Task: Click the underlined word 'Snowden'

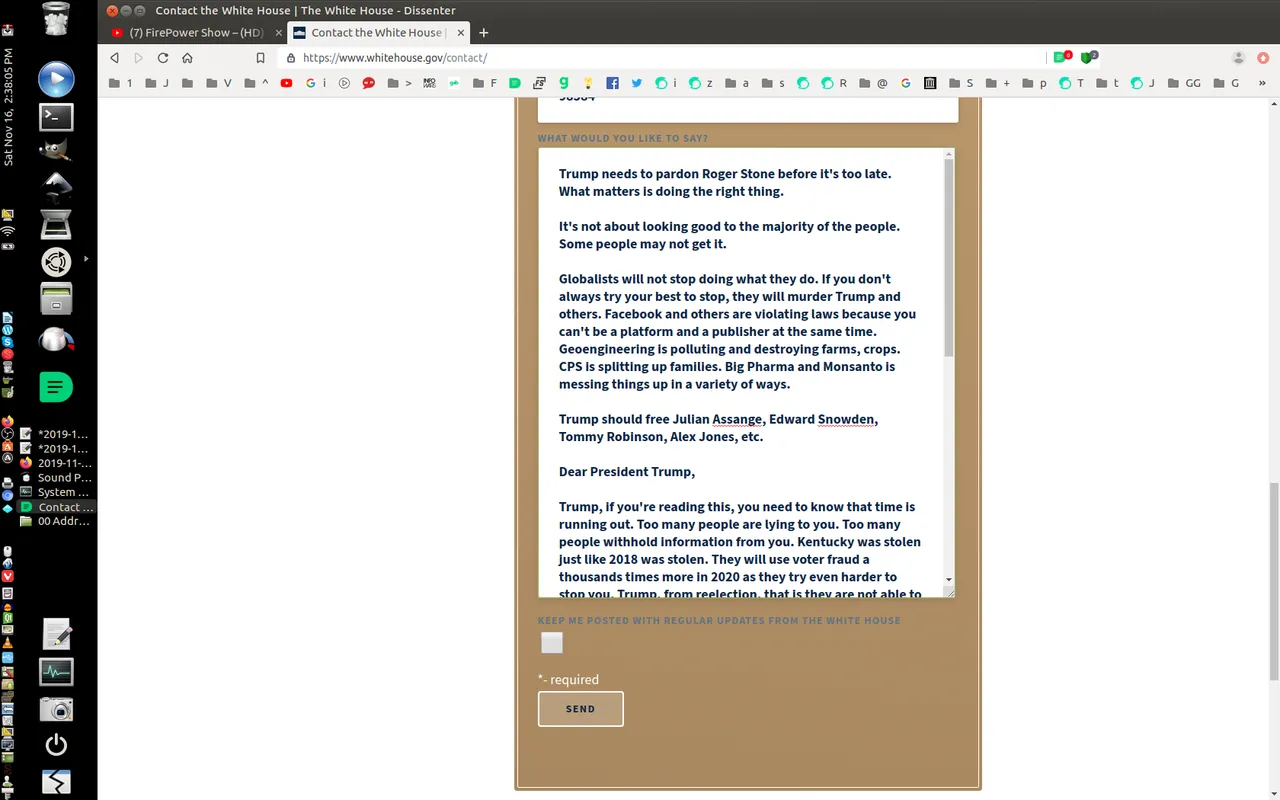Action: [x=846, y=419]
